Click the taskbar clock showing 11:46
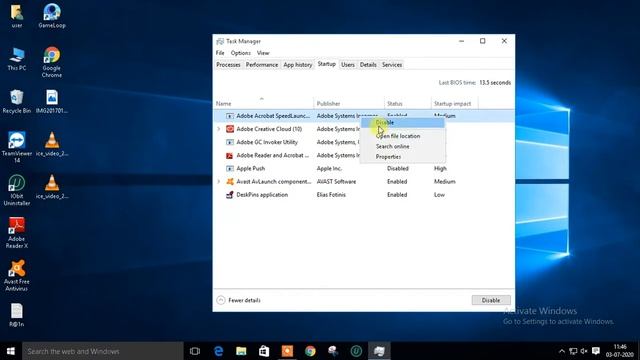 [x=620, y=351]
